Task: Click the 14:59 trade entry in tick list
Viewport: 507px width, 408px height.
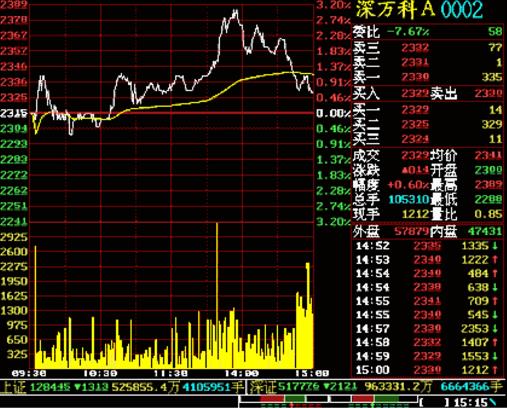Action: click(x=427, y=356)
